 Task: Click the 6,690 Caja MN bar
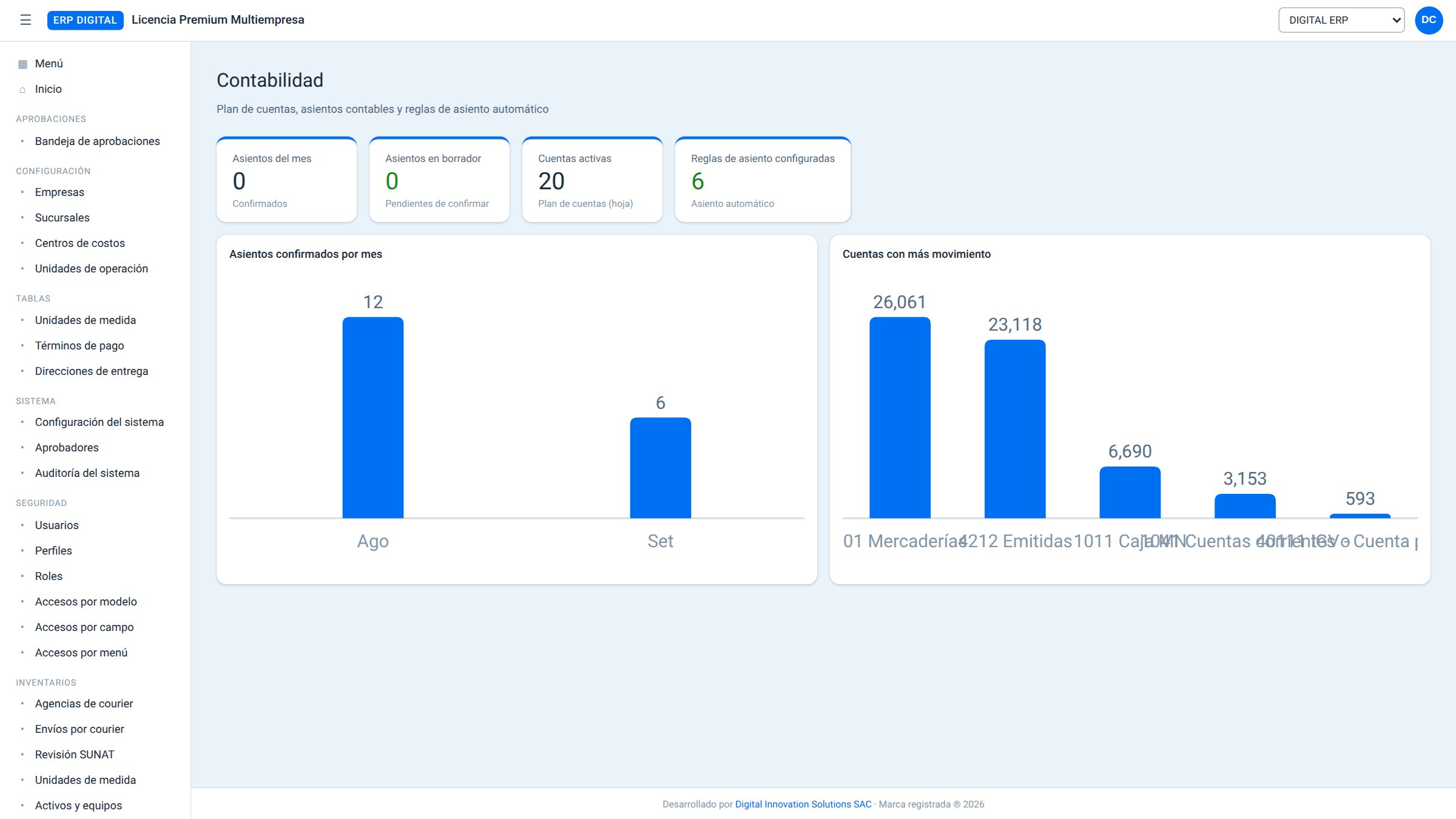[1130, 492]
